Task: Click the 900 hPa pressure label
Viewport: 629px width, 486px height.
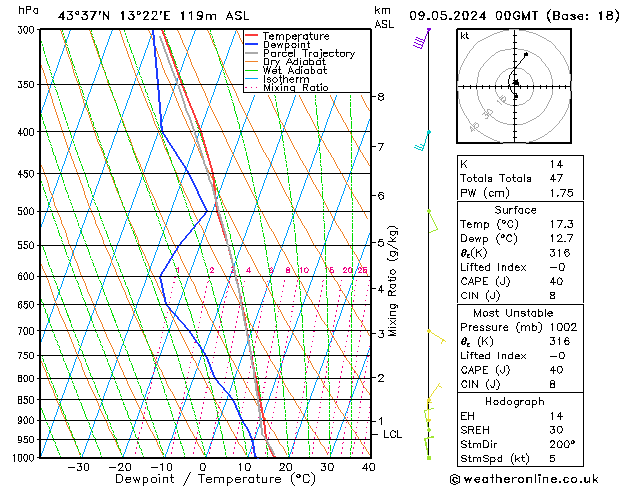Action: pyautogui.click(x=28, y=420)
